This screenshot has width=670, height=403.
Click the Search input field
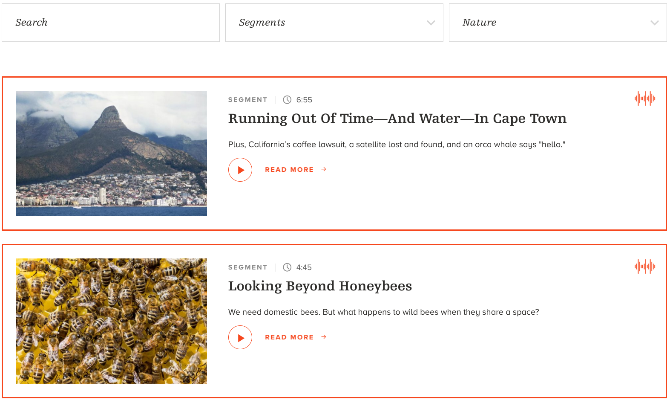pyautogui.click(x=110, y=23)
